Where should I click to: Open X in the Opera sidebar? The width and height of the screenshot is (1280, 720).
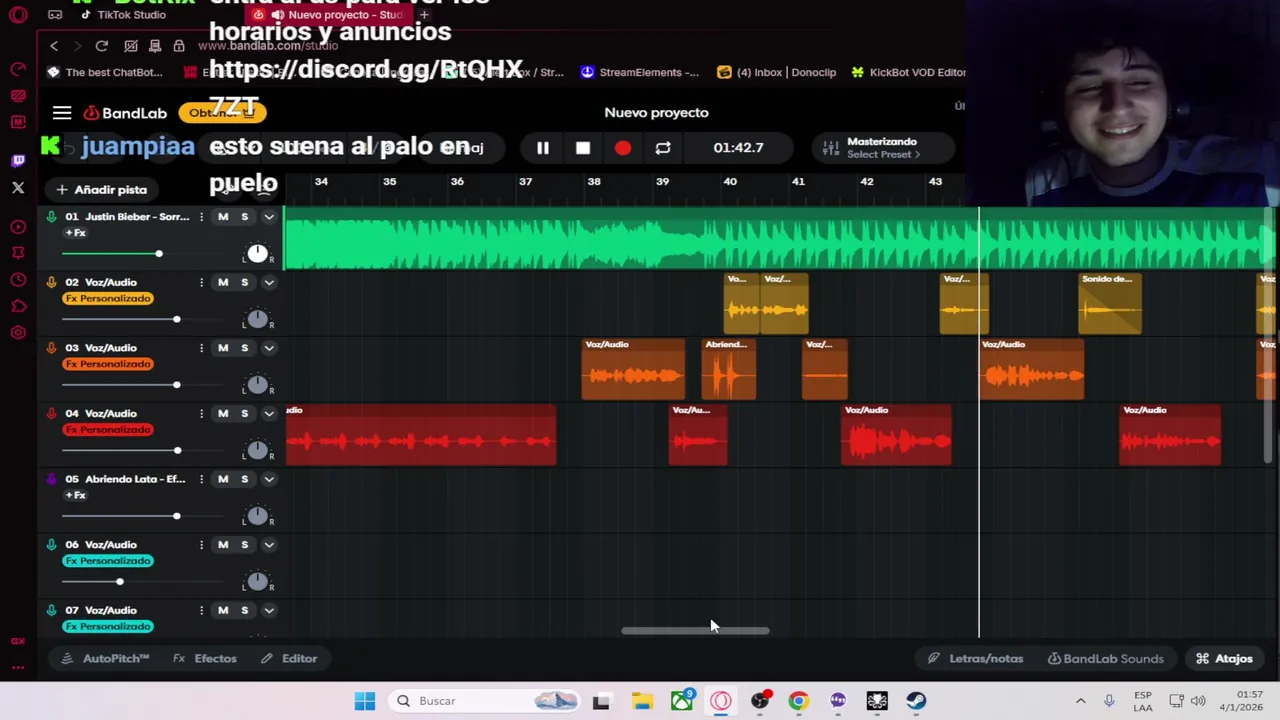click(x=18, y=187)
